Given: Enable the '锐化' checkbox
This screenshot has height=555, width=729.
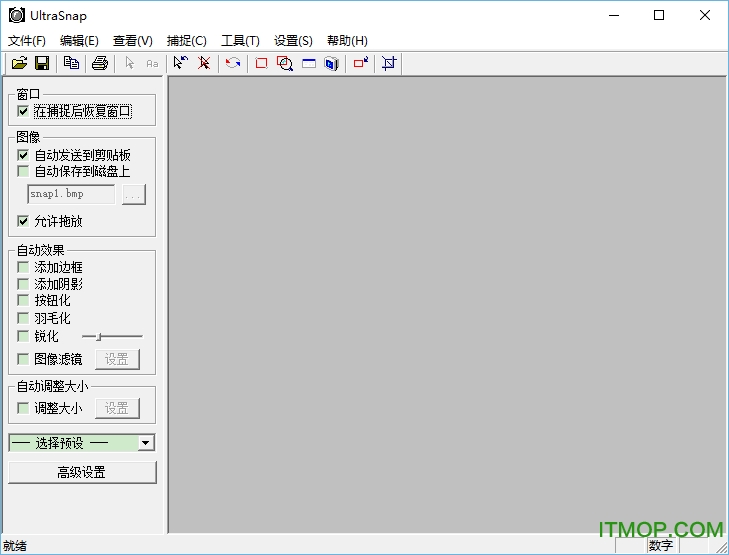Looking at the screenshot, I should (23, 336).
